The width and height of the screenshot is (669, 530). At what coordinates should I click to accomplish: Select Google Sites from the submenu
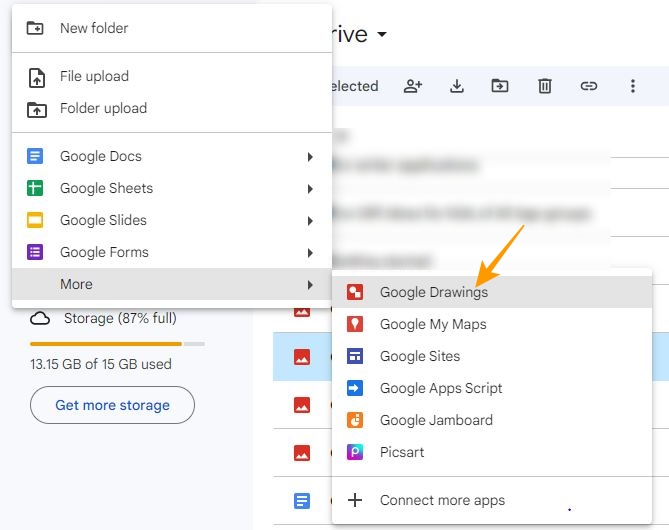pos(492,356)
